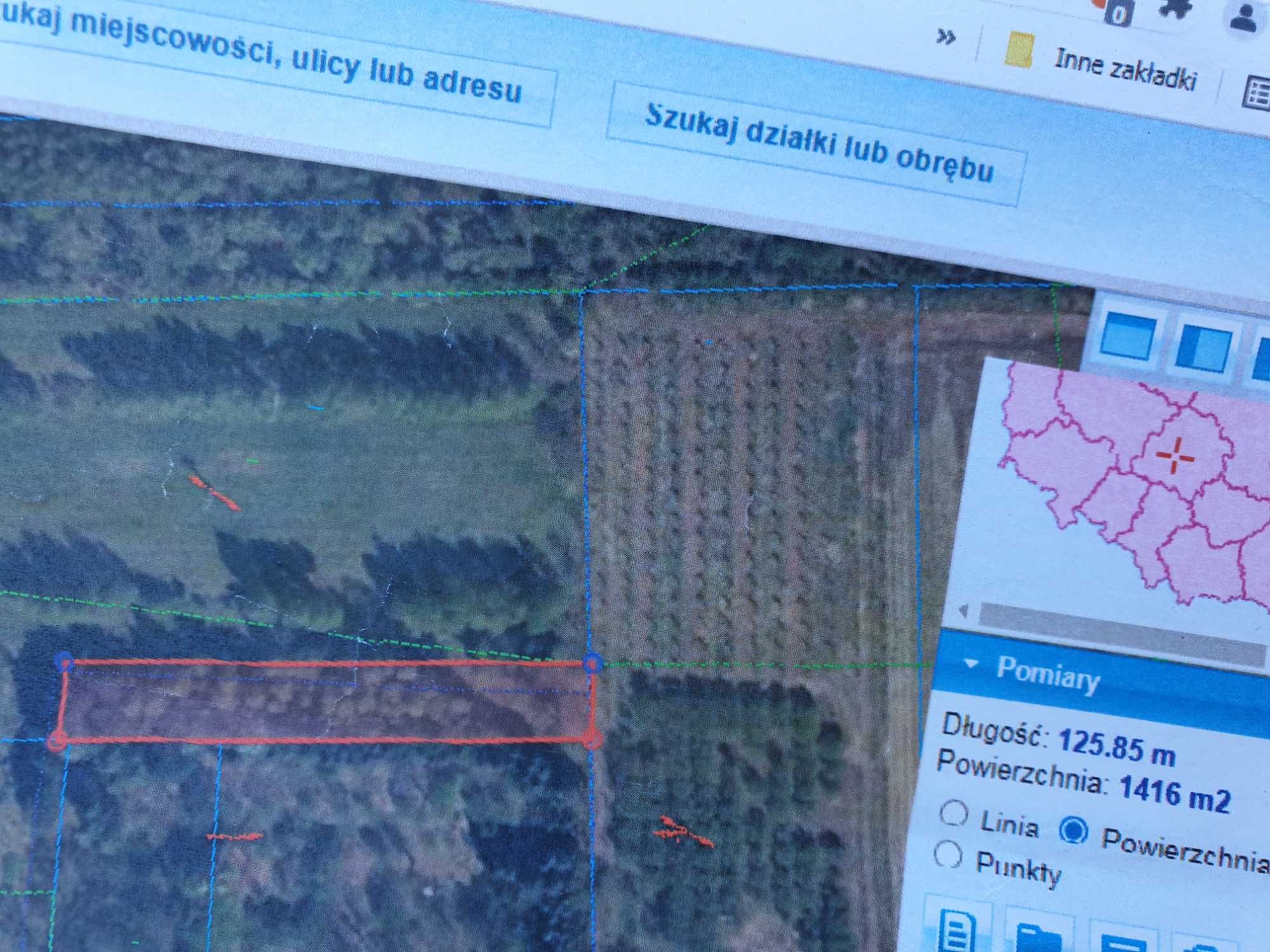Show more bookmarks via the double chevron
This screenshot has width=1270, height=952.
click(x=946, y=37)
